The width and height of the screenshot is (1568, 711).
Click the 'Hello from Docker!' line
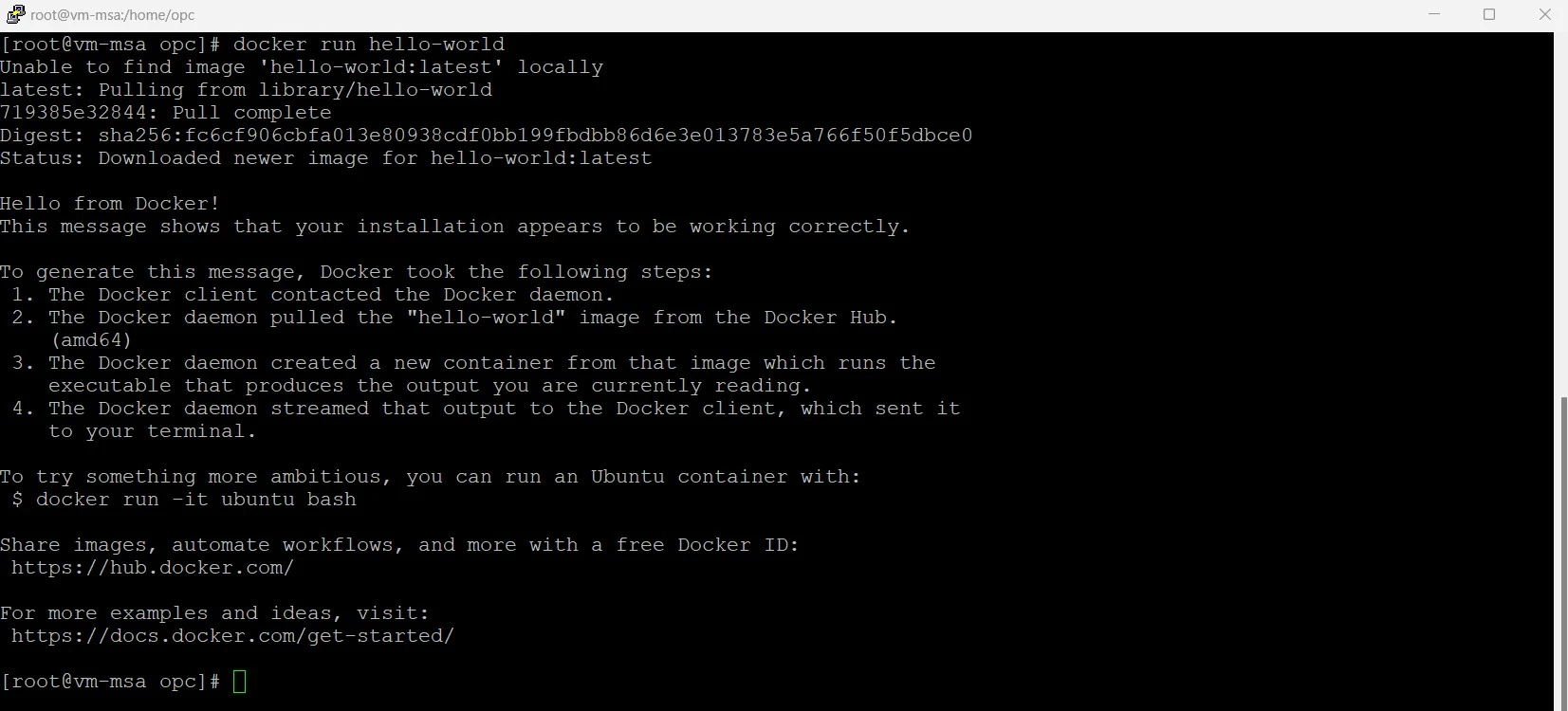click(x=110, y=204)
